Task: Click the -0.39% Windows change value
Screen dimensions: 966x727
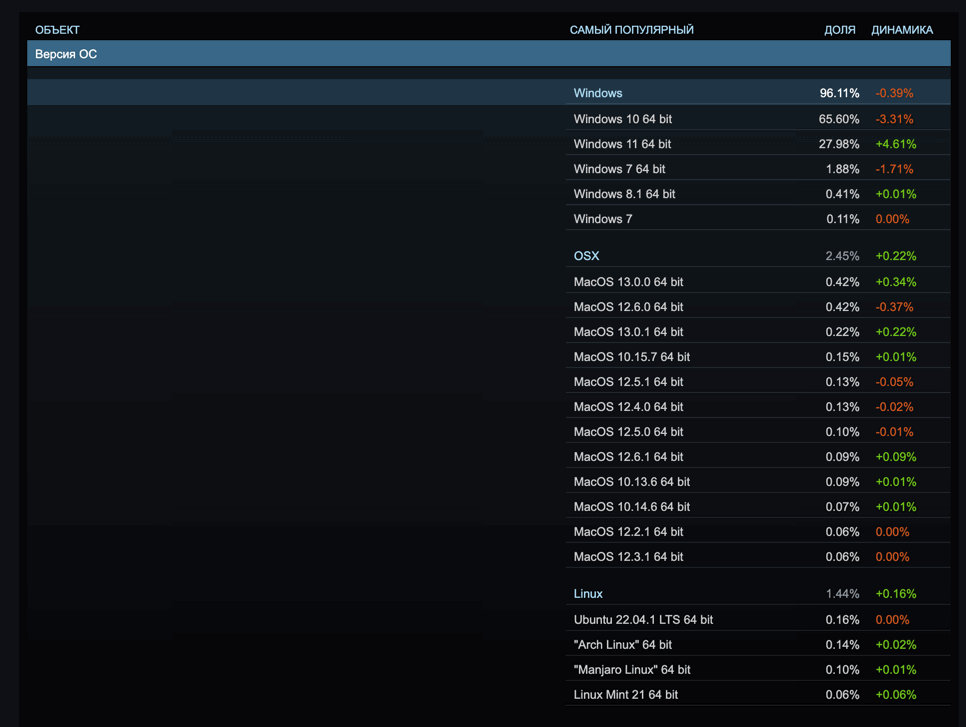Action: coord(895,93)
